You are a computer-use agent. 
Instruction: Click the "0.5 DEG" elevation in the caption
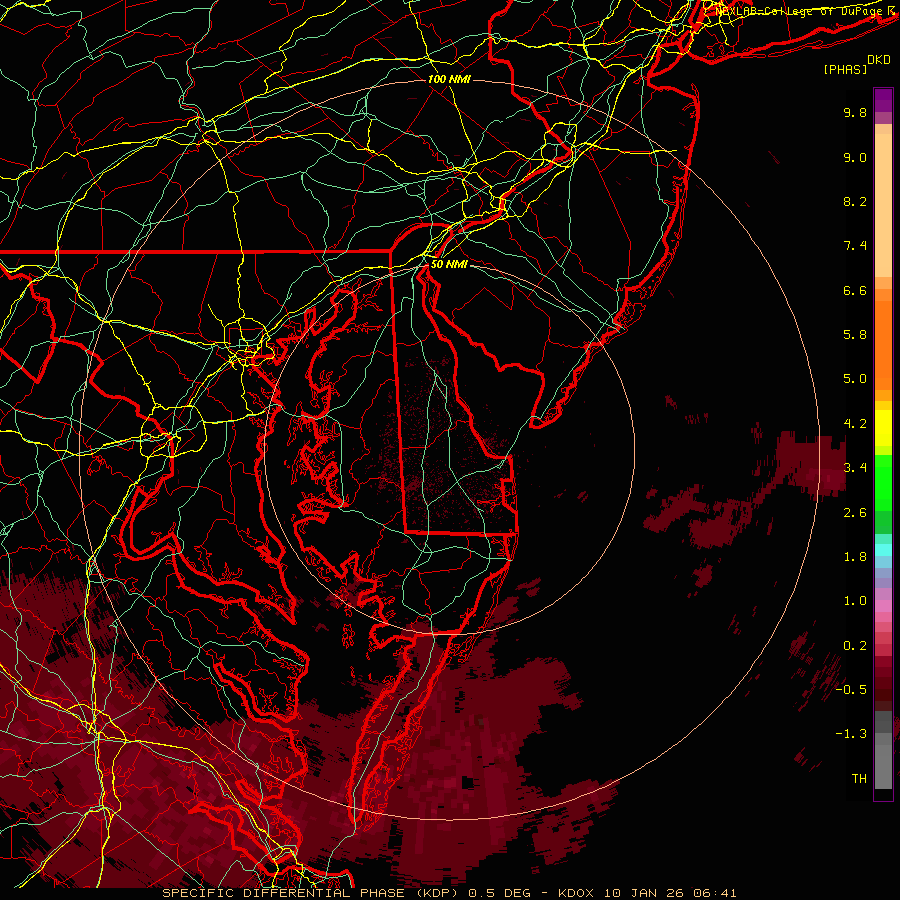pos(501,893)
